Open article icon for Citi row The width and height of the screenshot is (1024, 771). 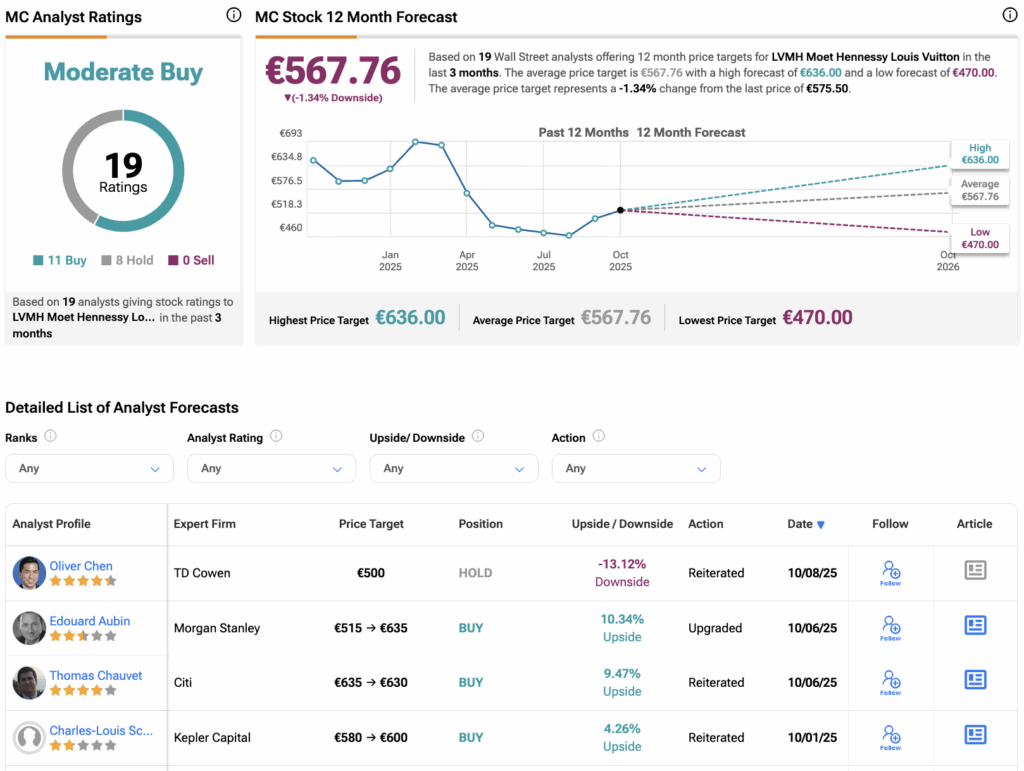coord(975,681)
